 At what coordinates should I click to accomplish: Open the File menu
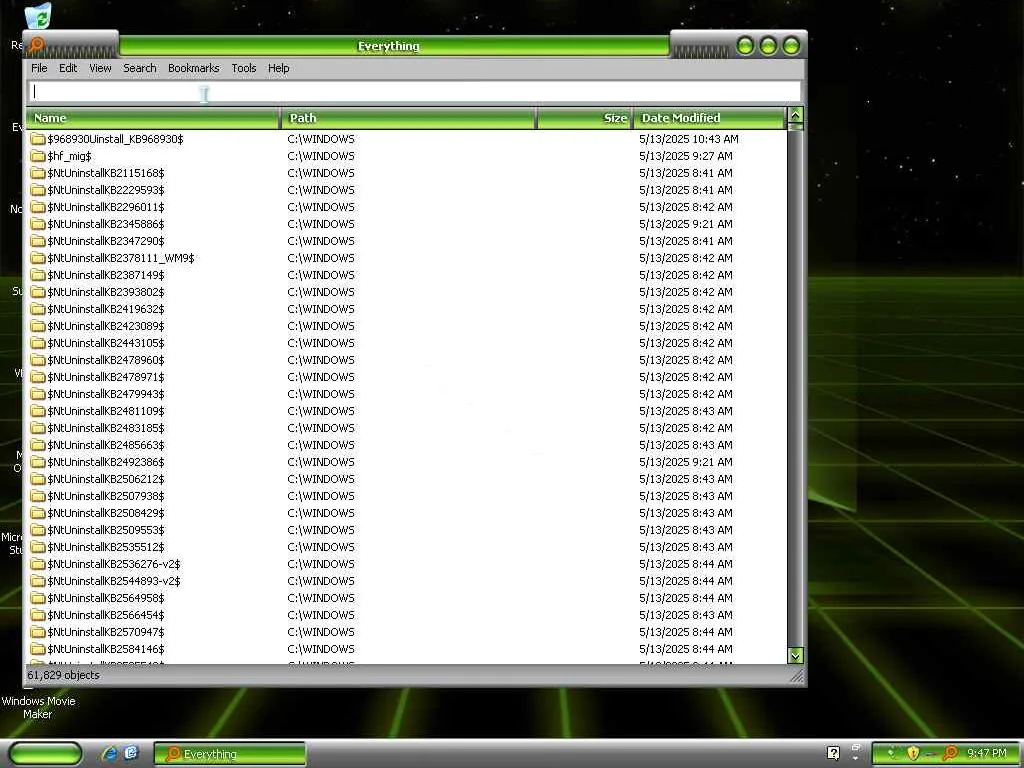point(39,68)
